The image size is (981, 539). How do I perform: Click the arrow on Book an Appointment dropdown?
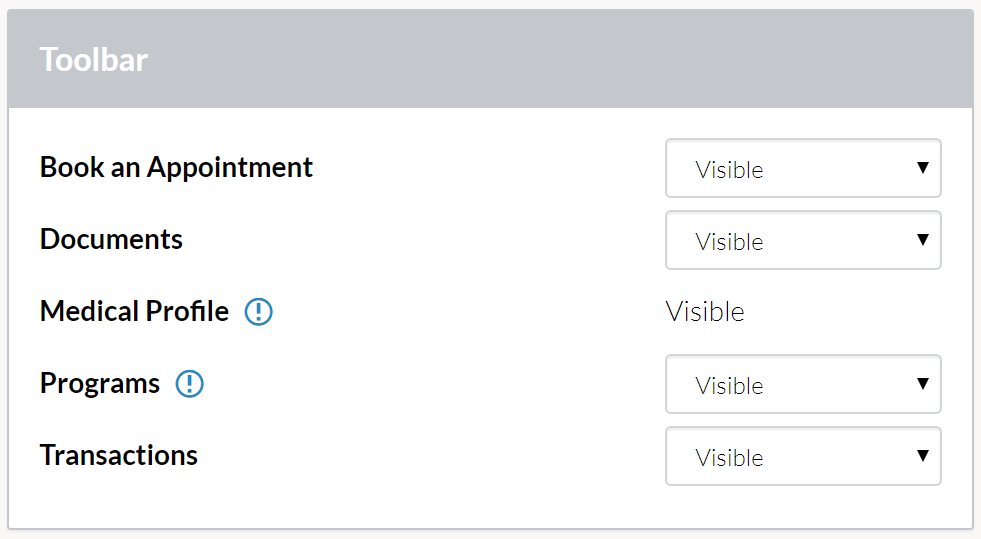(x=922, y=168)
